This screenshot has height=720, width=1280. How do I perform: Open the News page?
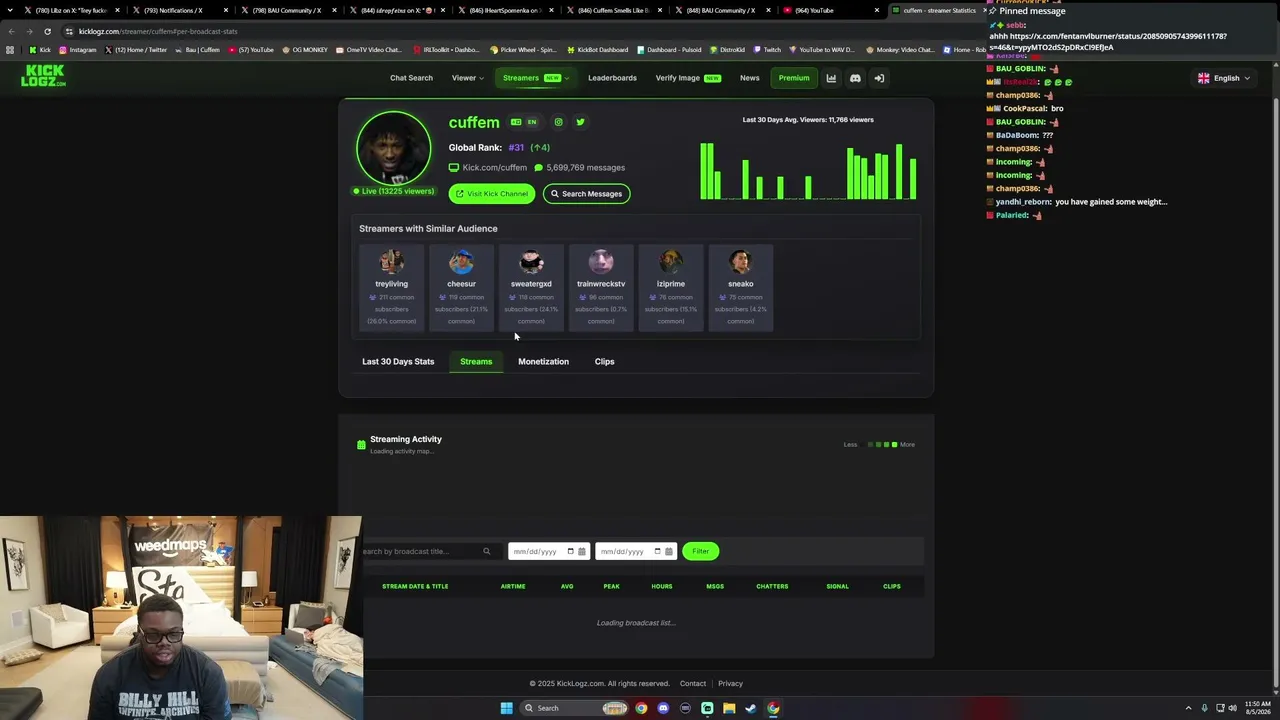point(749,78)
